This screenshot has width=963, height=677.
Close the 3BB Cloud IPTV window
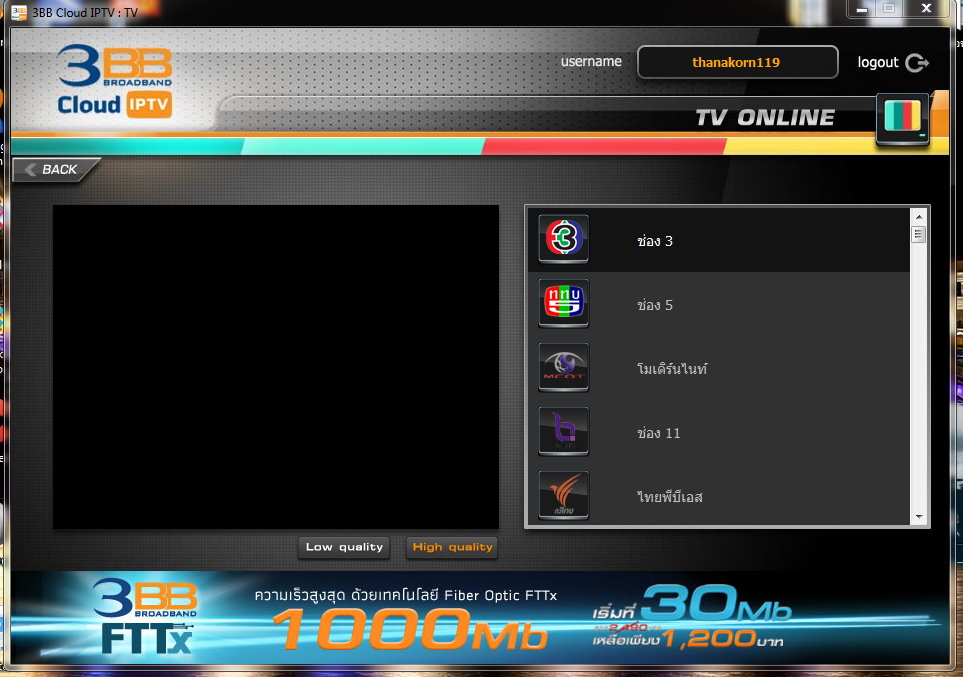[926, 9]
